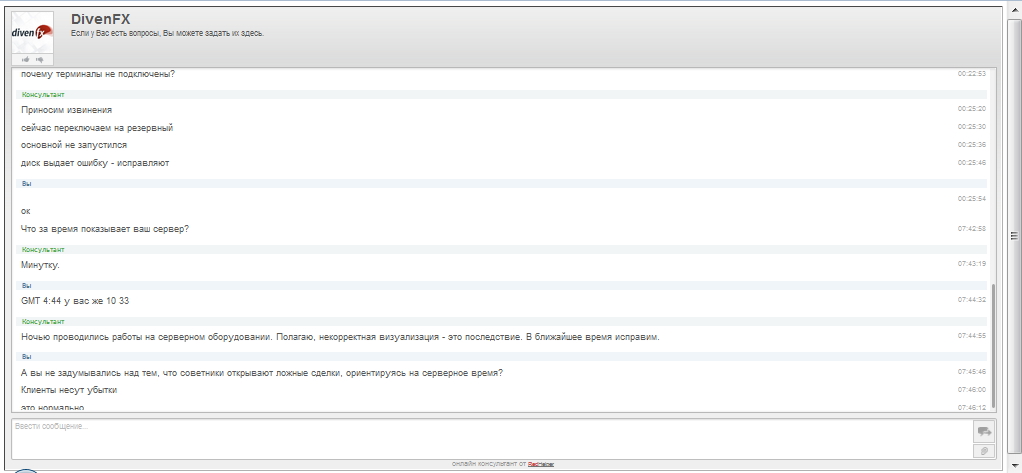Select the "это нормально" message
This screenshot has width=1022, height=473.
coord(53,407)
